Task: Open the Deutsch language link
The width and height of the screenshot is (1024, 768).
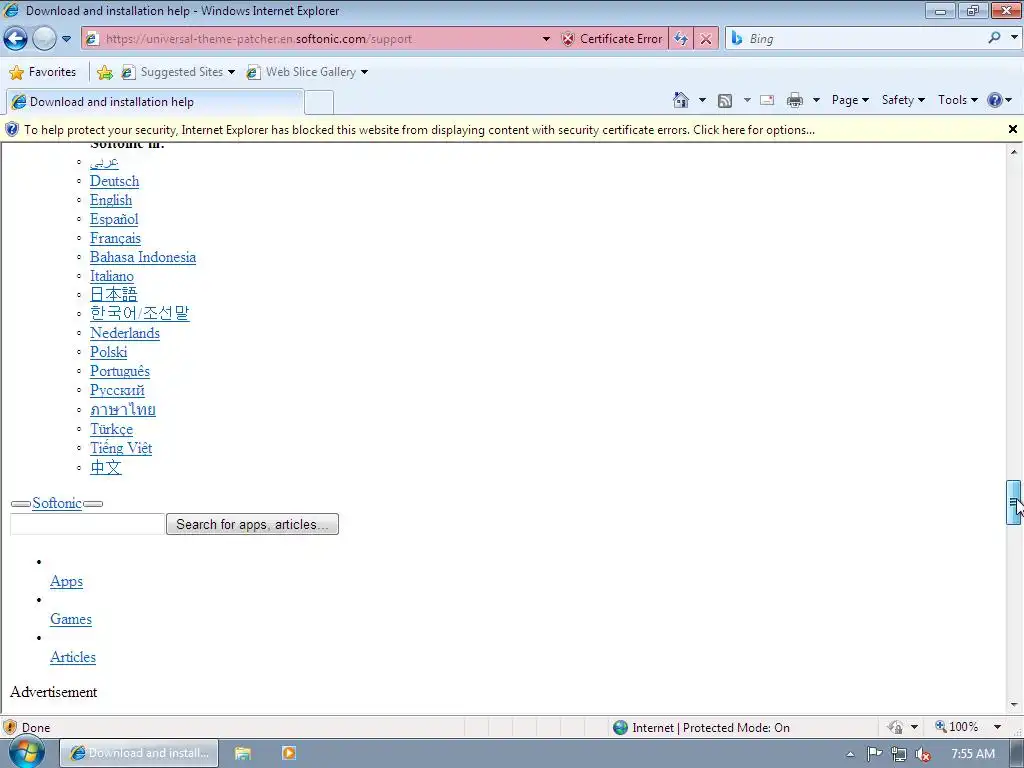Action: pos(114,181)
